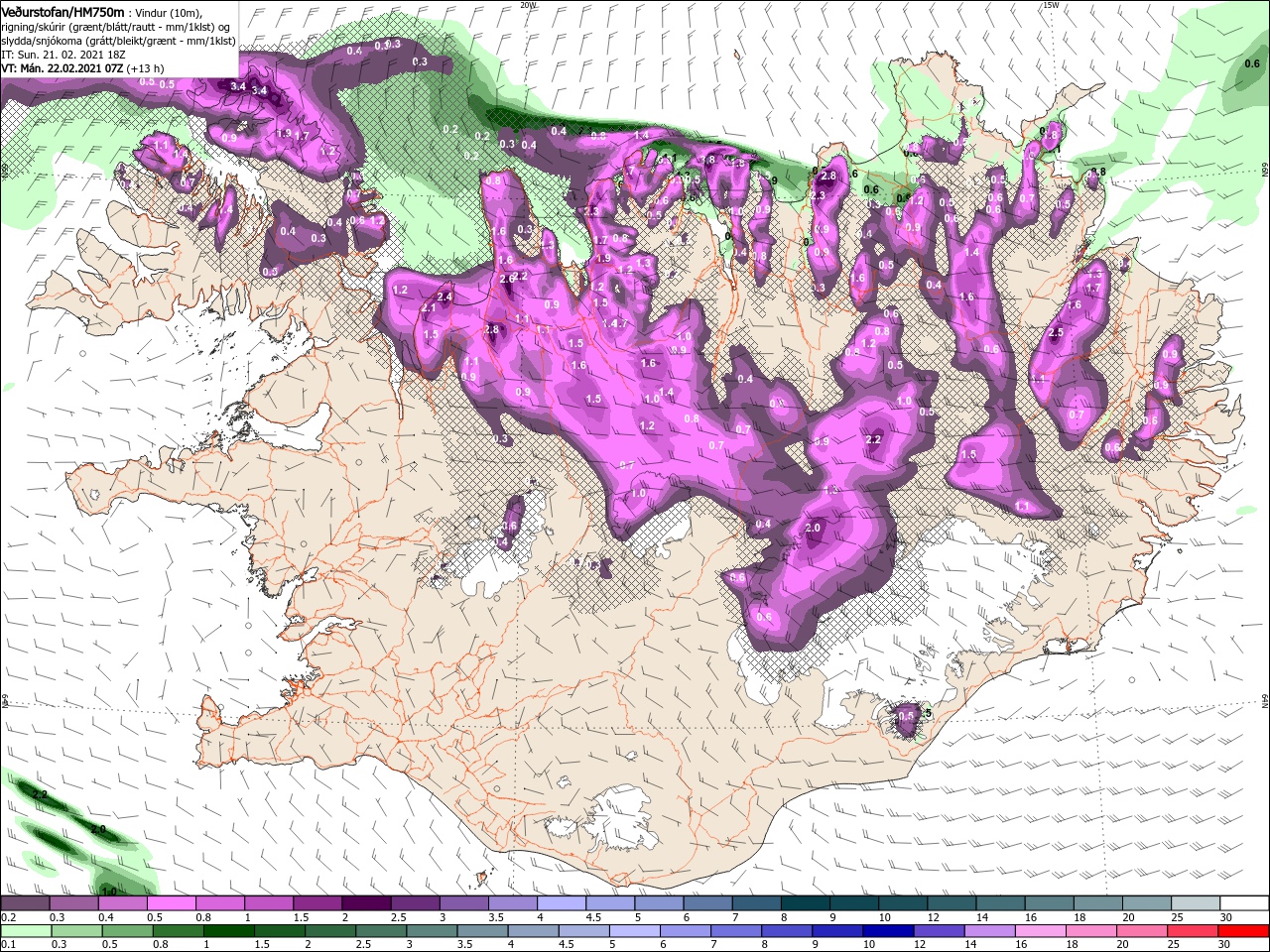Click the 0.6 value in northeast green patch
The height and width of the screenshot is (952, 1270).
pos(1252,64)
